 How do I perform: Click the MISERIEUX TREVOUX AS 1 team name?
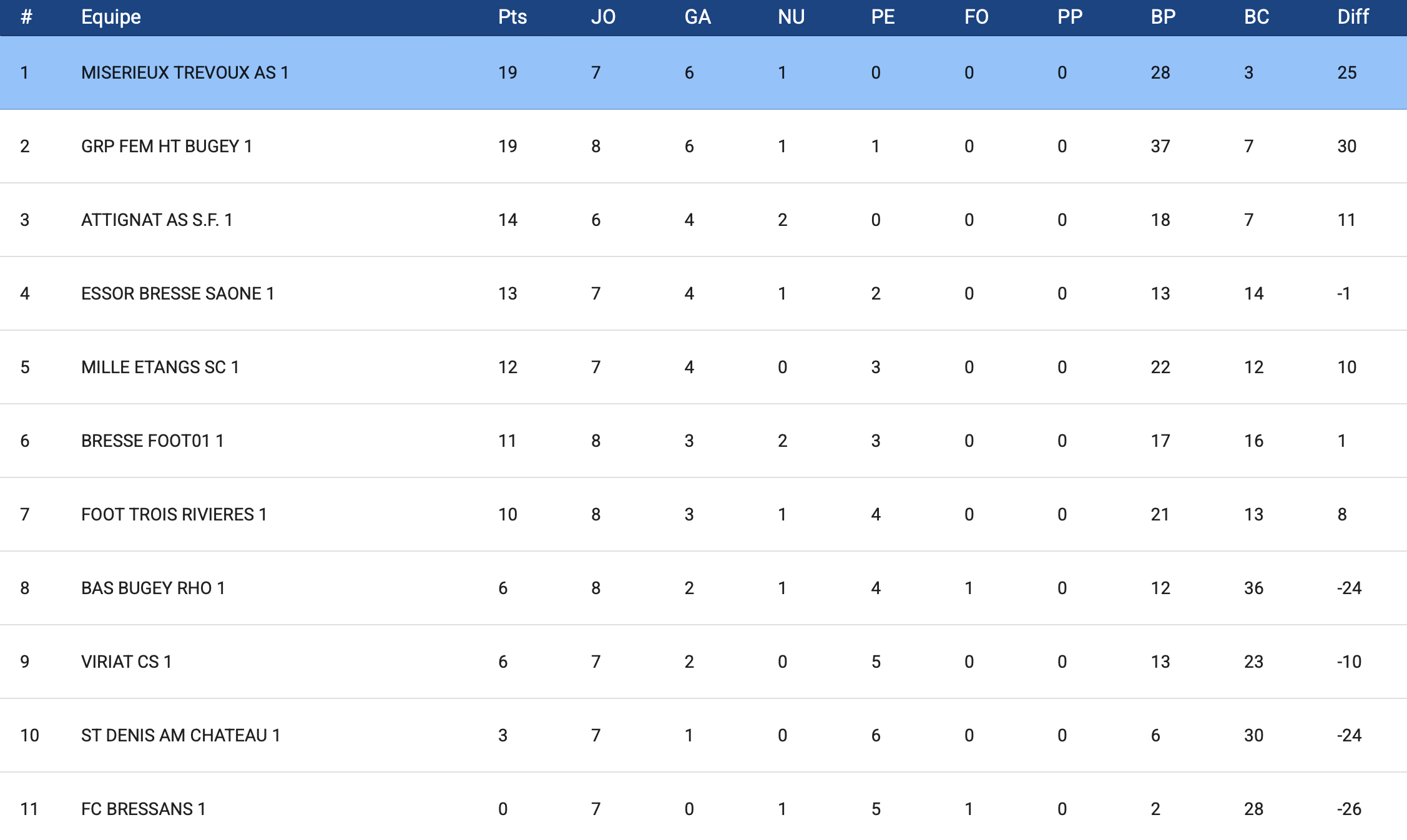tap(185, 73)
